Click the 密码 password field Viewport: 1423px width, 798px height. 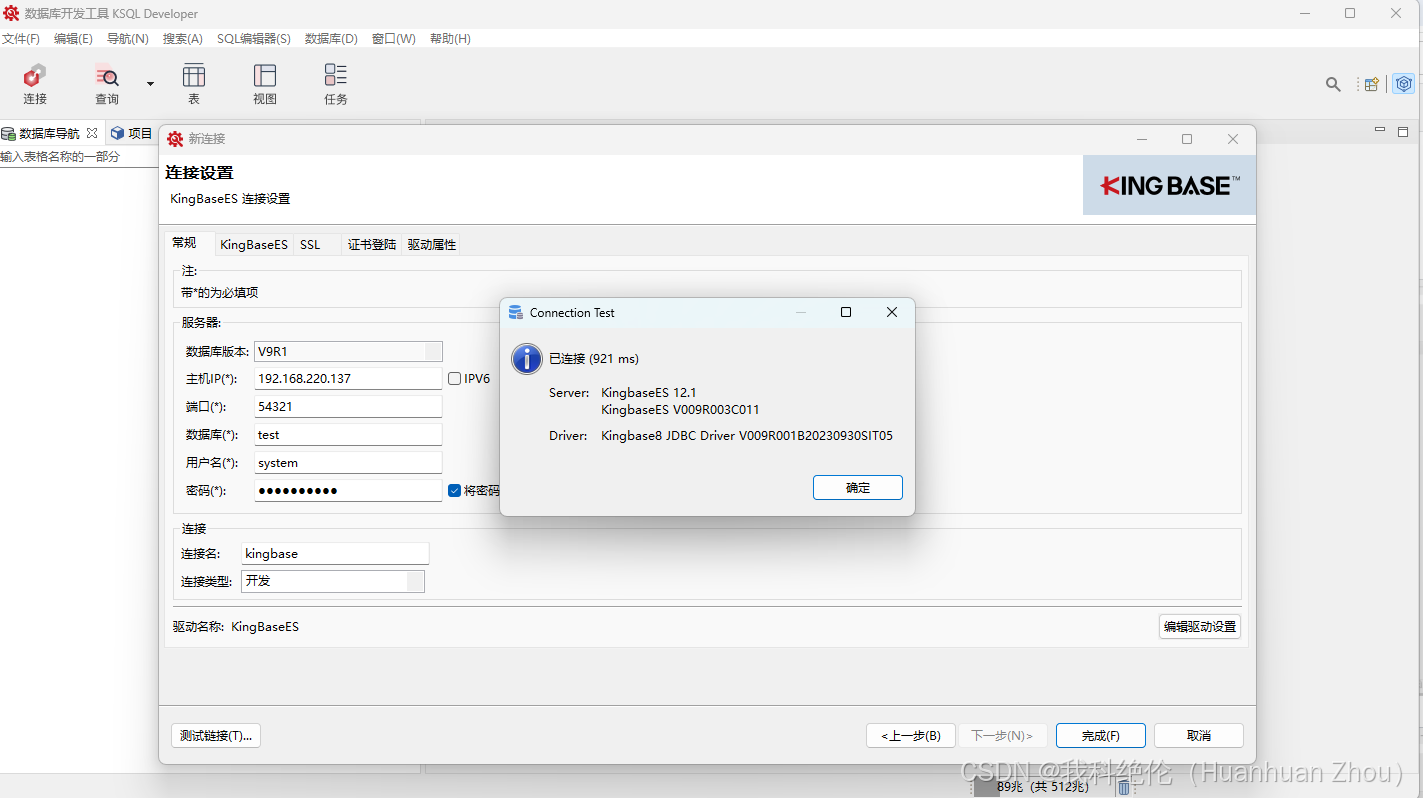coord(348,491)
